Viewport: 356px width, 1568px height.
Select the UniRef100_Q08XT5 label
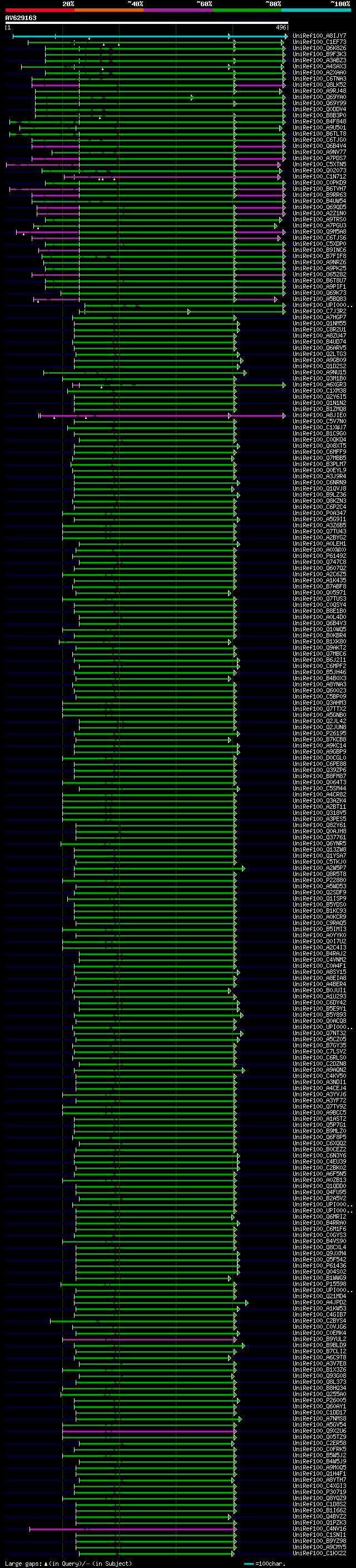[319, 446]
